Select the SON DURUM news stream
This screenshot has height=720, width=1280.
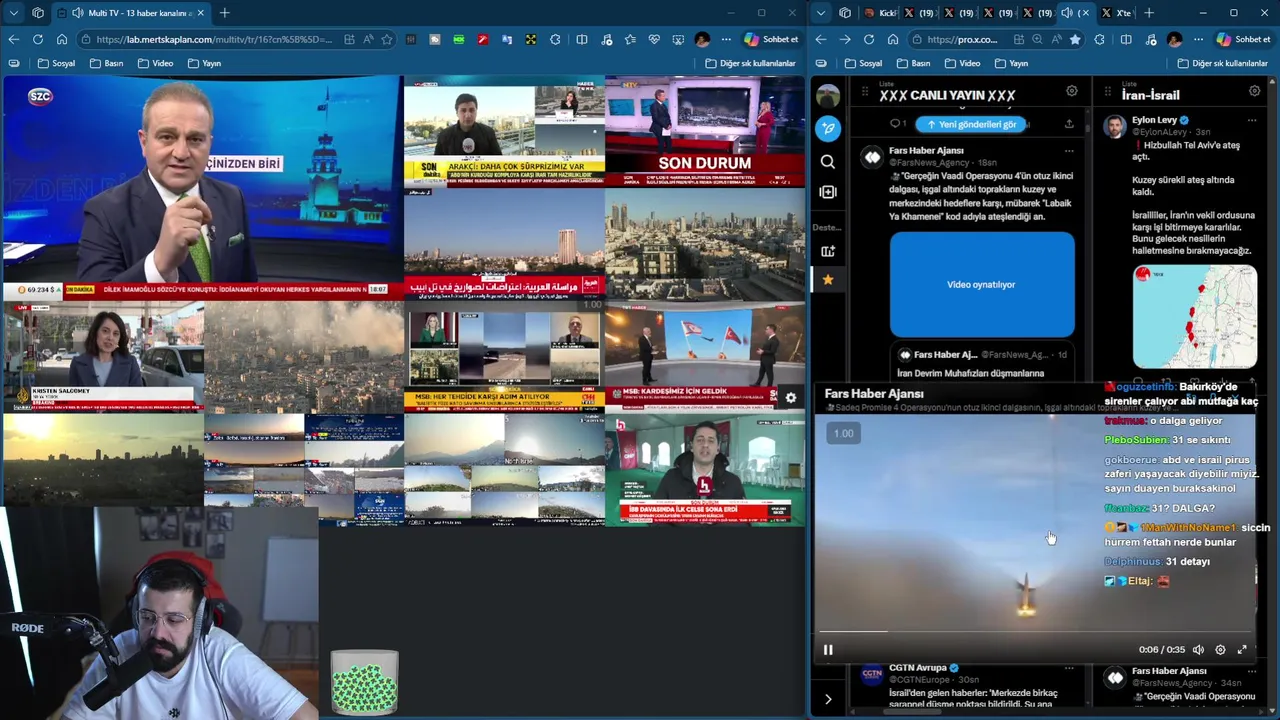tap(704, 131)
